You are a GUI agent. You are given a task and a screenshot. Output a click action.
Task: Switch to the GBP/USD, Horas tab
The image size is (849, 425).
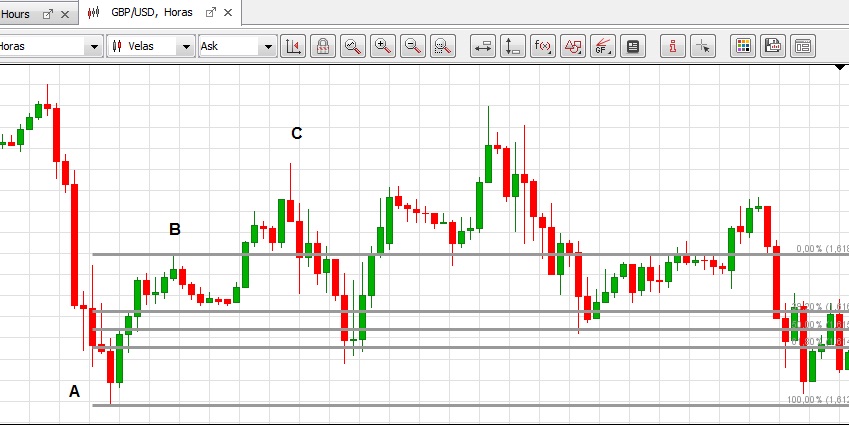152,13
